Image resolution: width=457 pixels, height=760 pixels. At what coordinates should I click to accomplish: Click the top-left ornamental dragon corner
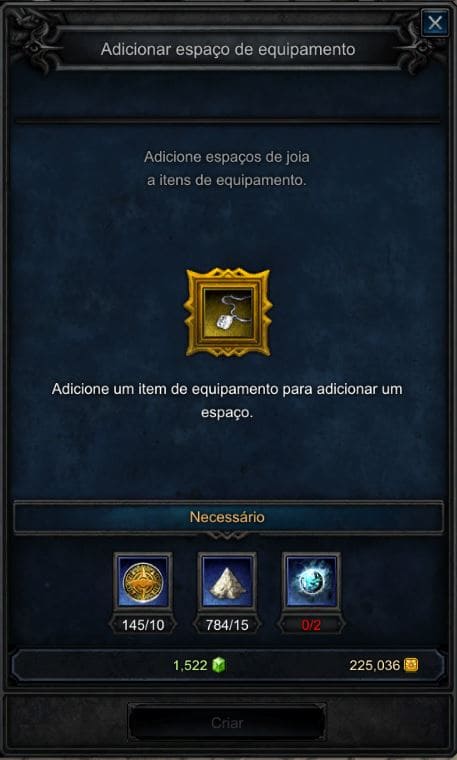(34, 41)
